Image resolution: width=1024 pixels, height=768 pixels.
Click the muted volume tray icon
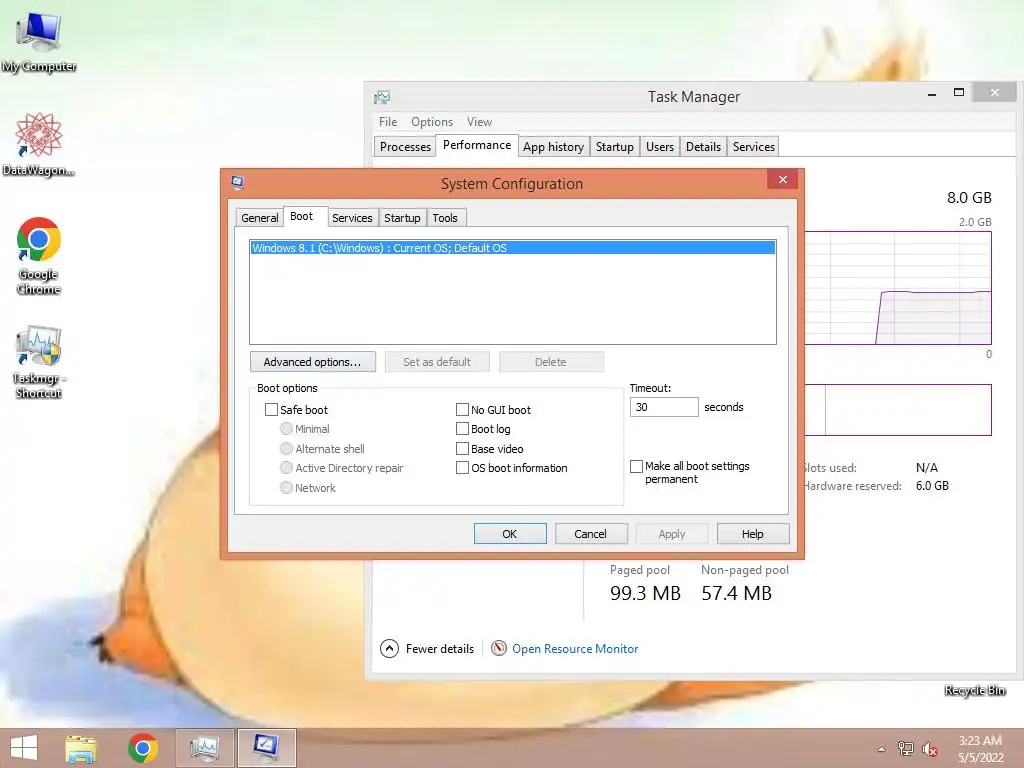[930, 749]
